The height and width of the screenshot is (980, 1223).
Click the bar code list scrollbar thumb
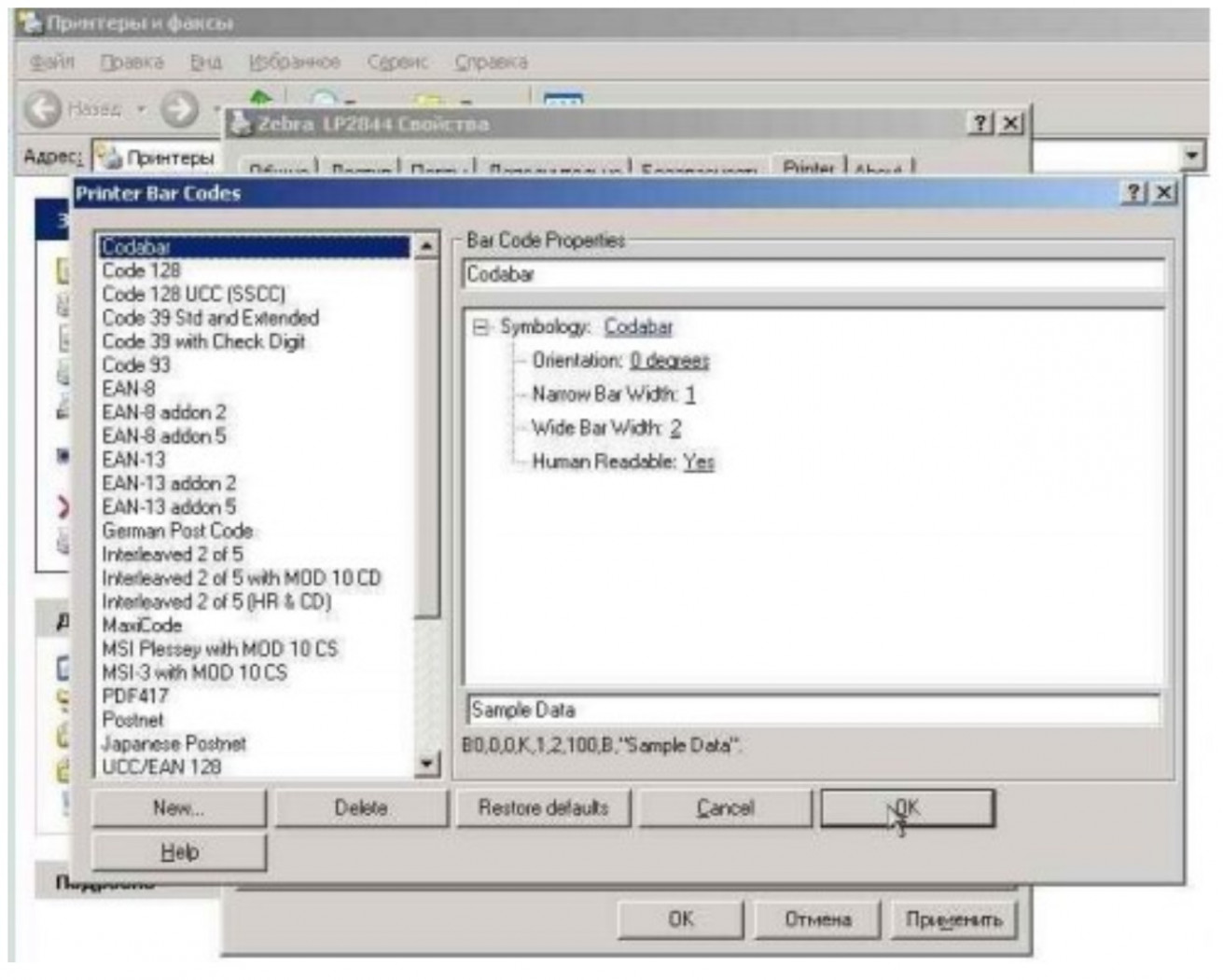(x=425, y=438)
